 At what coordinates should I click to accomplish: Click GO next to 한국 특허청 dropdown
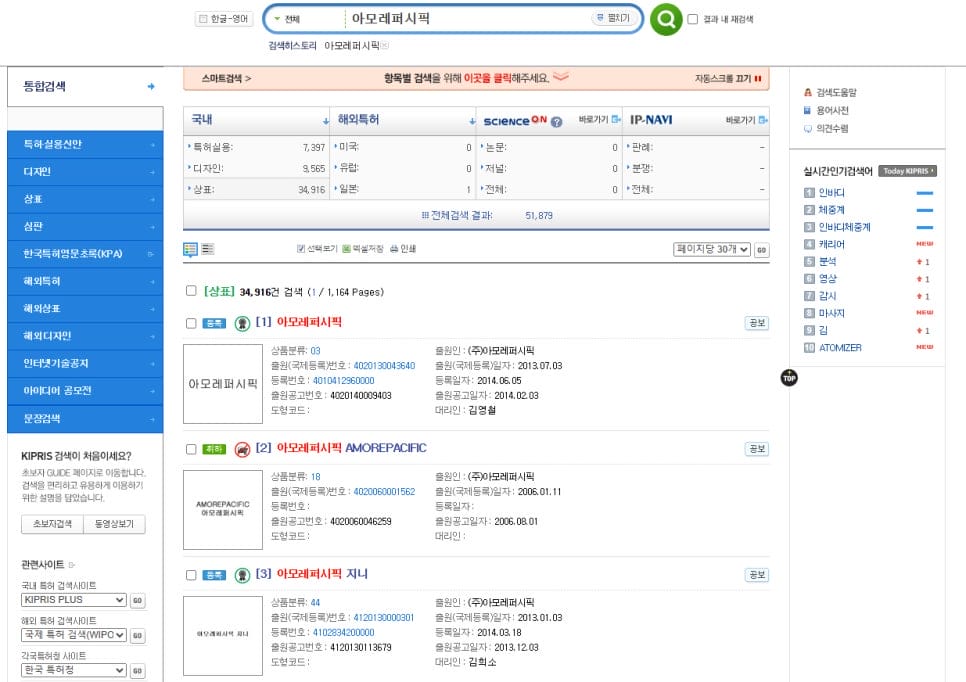137,670
